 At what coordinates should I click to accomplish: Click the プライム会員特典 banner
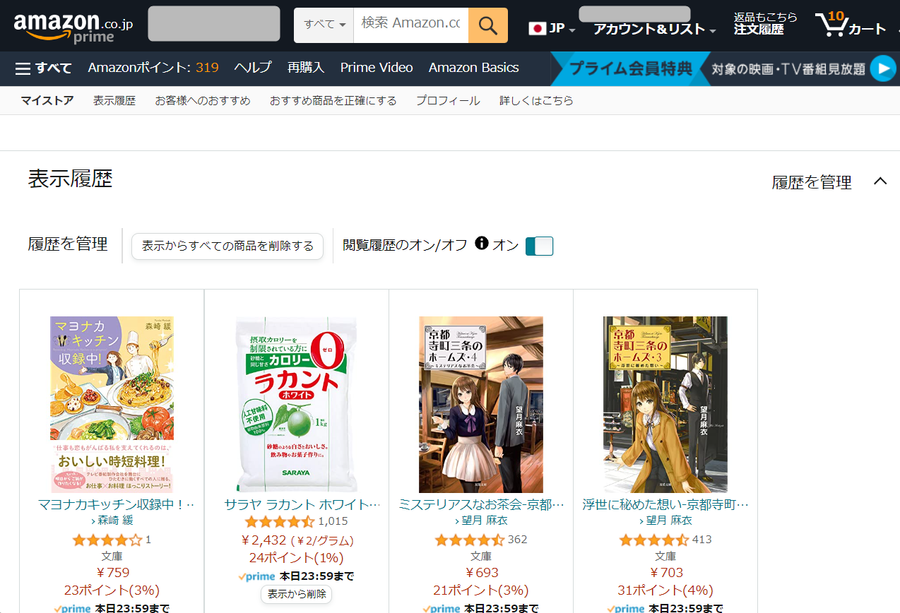point(631,69)
